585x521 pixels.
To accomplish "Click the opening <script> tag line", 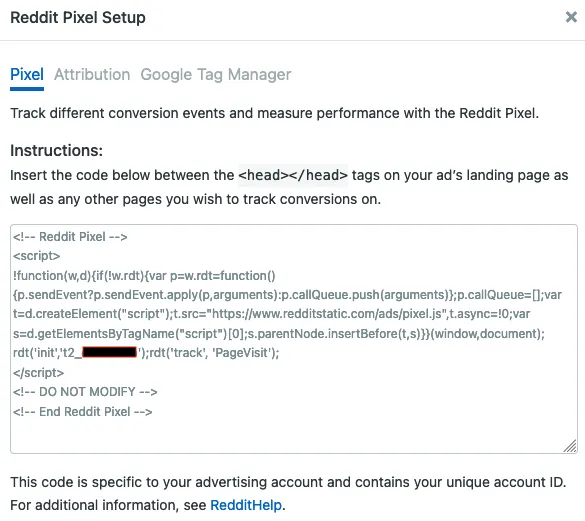I will click(37, 256).
